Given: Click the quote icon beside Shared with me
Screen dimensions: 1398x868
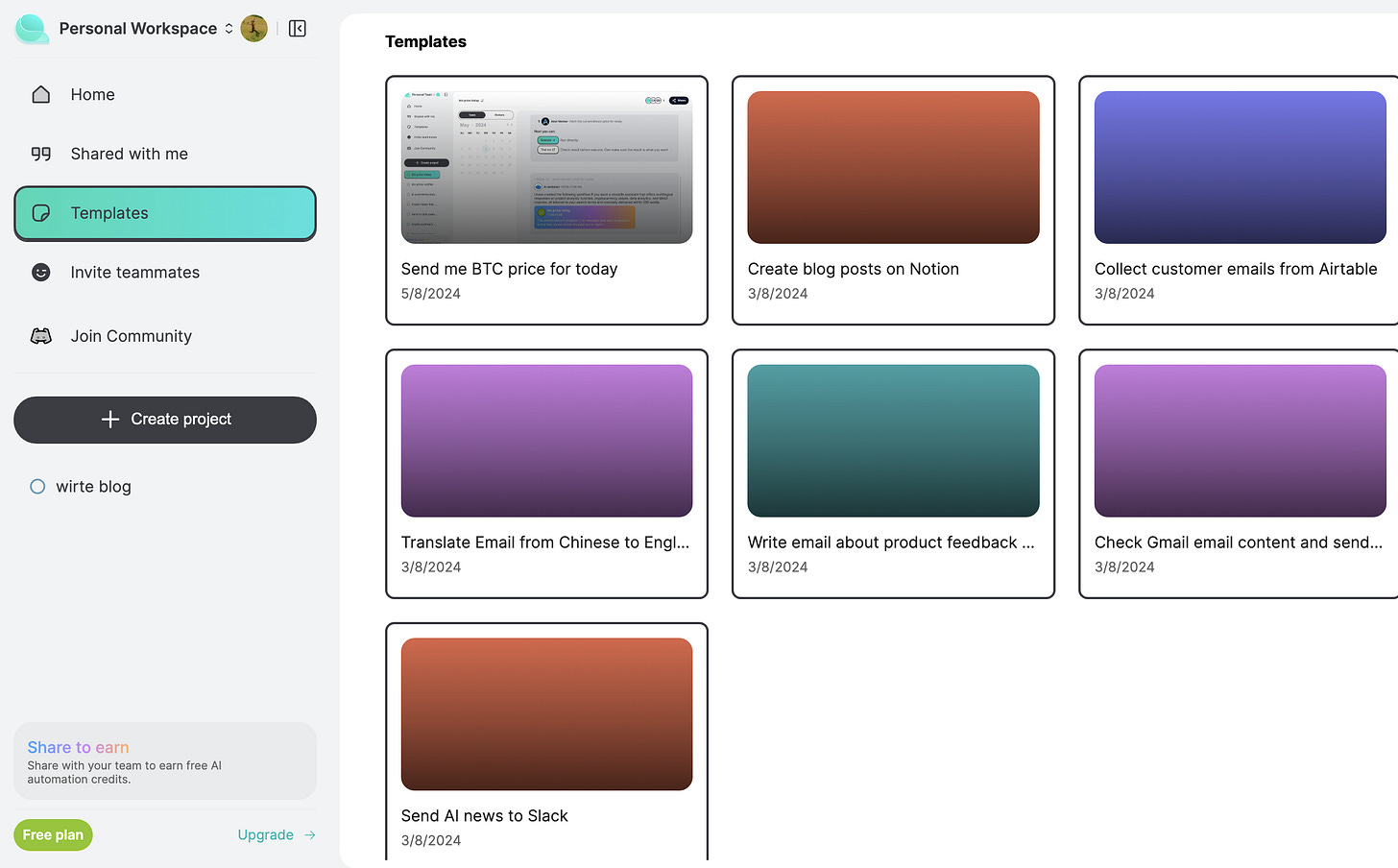Looking at the screenshot, I should click(x=40, y=154).
